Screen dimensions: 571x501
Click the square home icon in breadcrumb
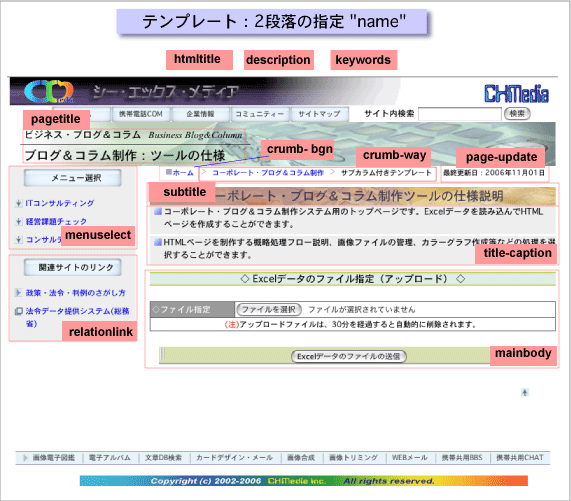pos(169,172)
